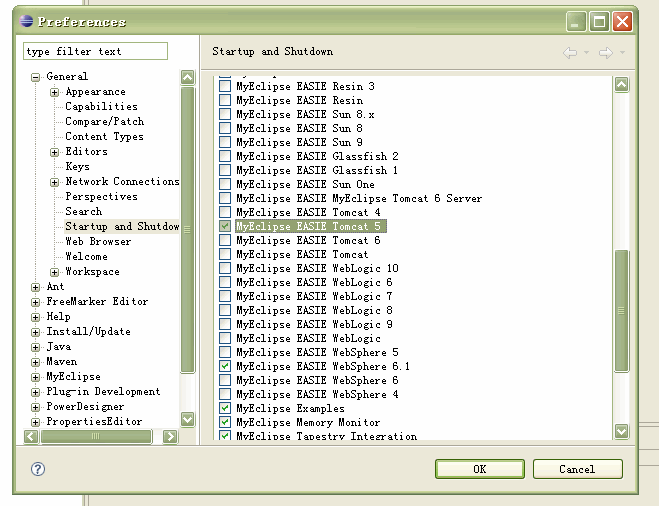
Task: Close the Preferences dialog
Action: point(622,21)
